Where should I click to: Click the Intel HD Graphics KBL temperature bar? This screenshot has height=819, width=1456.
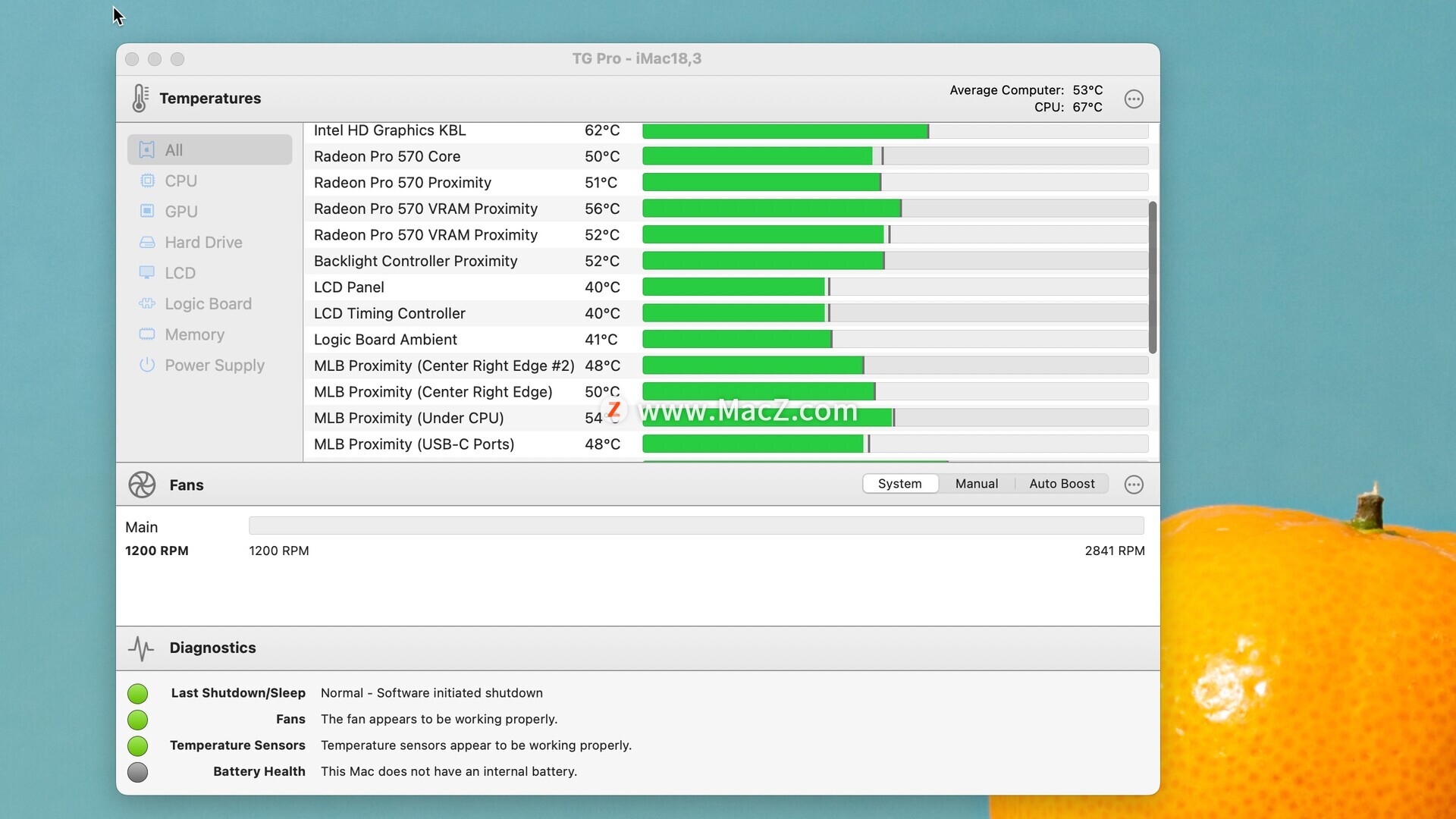[x=895, y=130]
